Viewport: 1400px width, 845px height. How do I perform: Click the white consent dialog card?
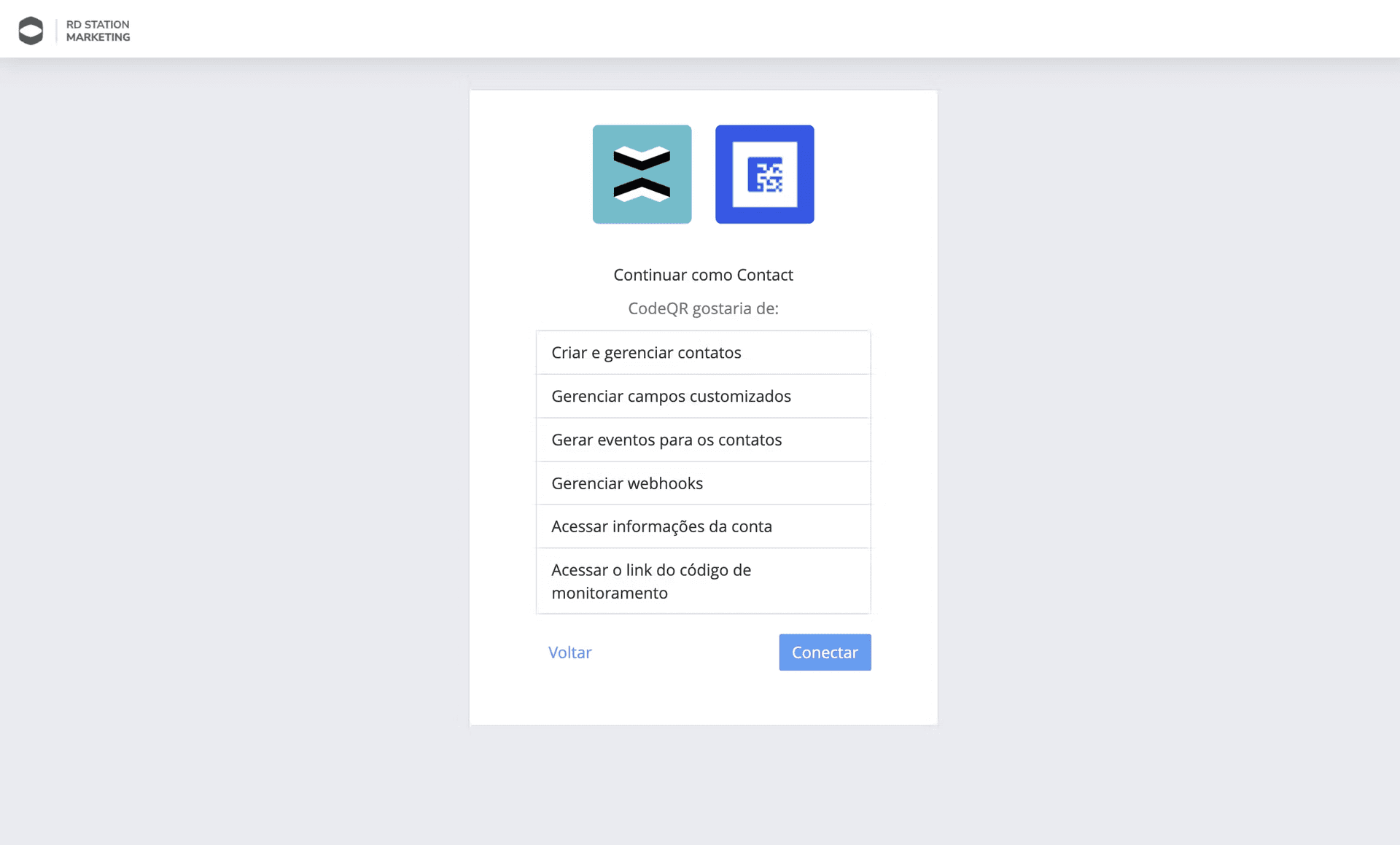pyautogui.click(x=702, y=700)
